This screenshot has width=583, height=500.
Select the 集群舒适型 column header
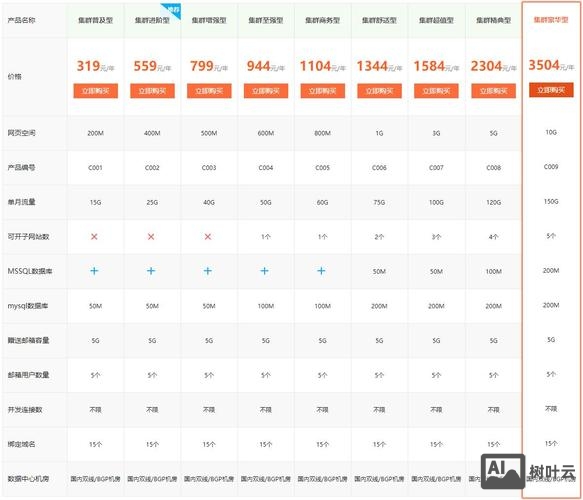pos(380,20)
